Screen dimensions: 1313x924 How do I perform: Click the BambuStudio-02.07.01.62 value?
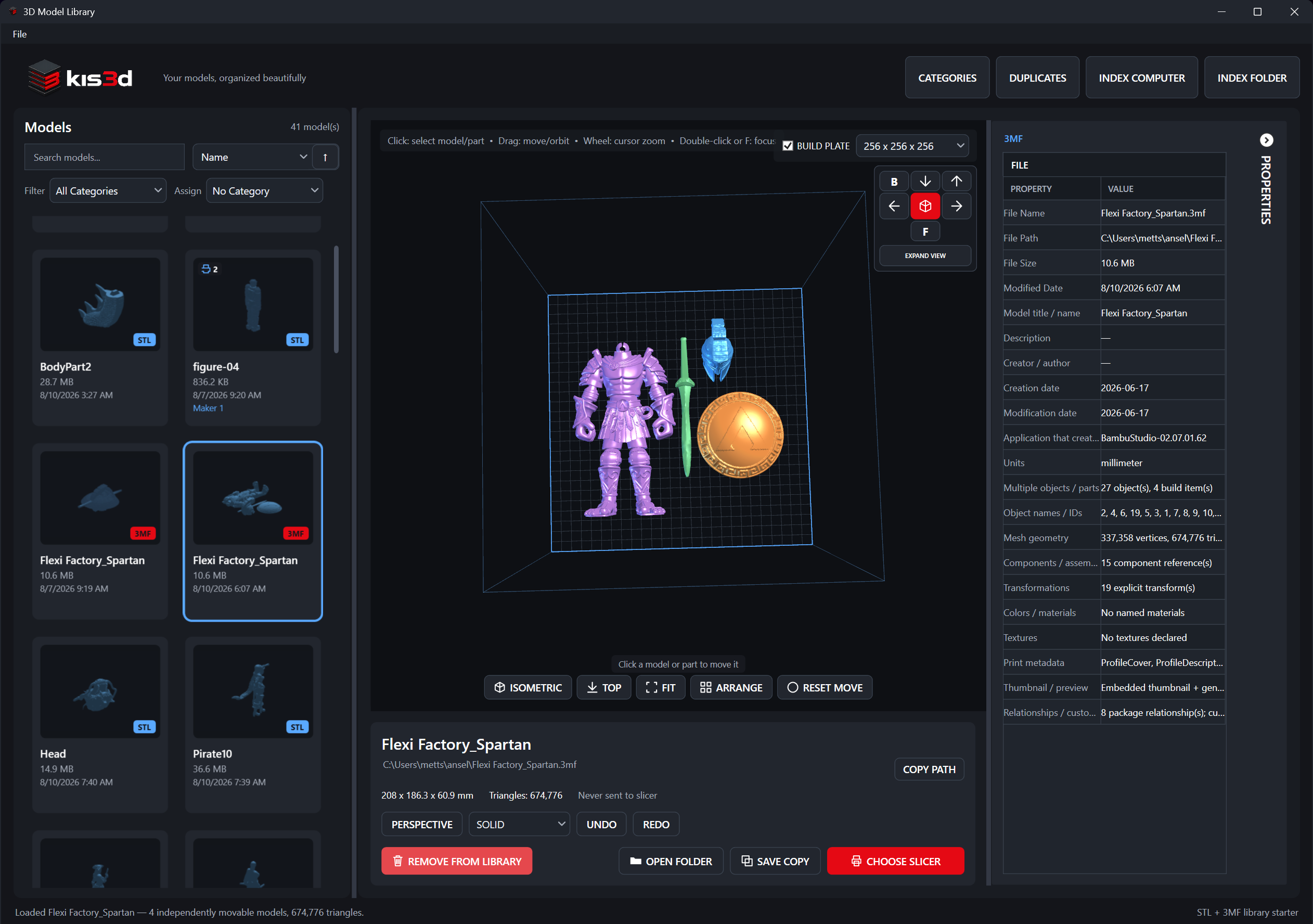pyautogui.click(x=1153, y=438)
